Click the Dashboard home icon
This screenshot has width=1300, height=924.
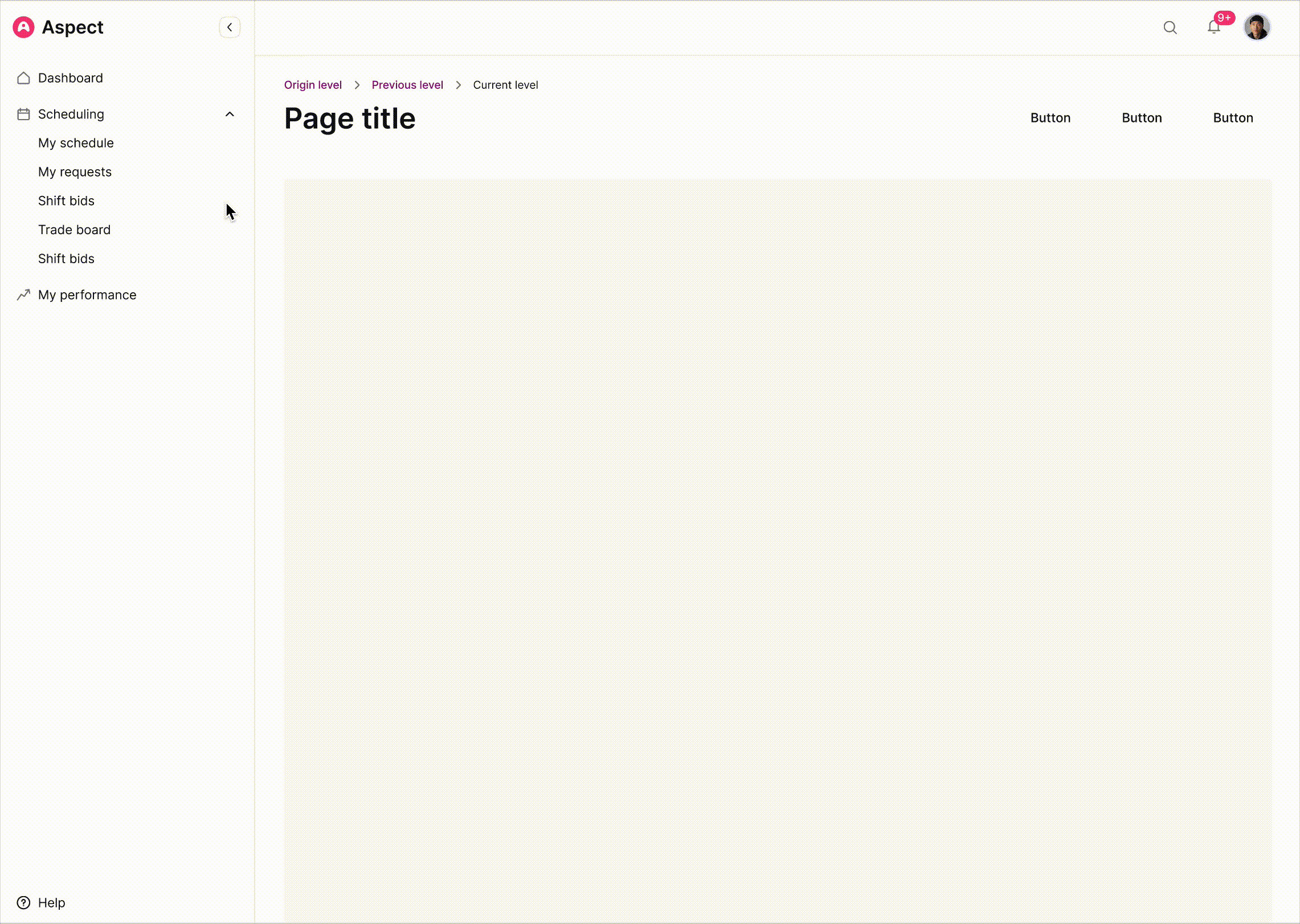pyautogui.click(x=23, y=78)
